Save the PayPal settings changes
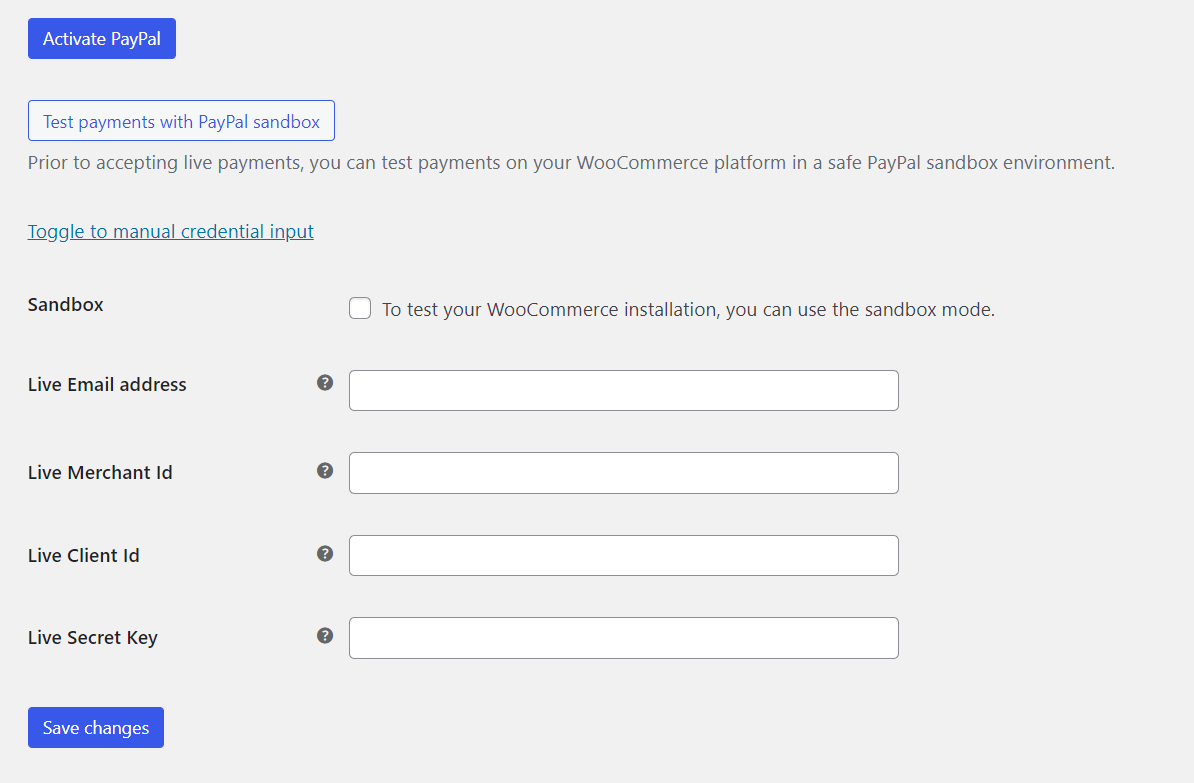The width and height of the screenshot is (1194, 783). pos(95,727)
